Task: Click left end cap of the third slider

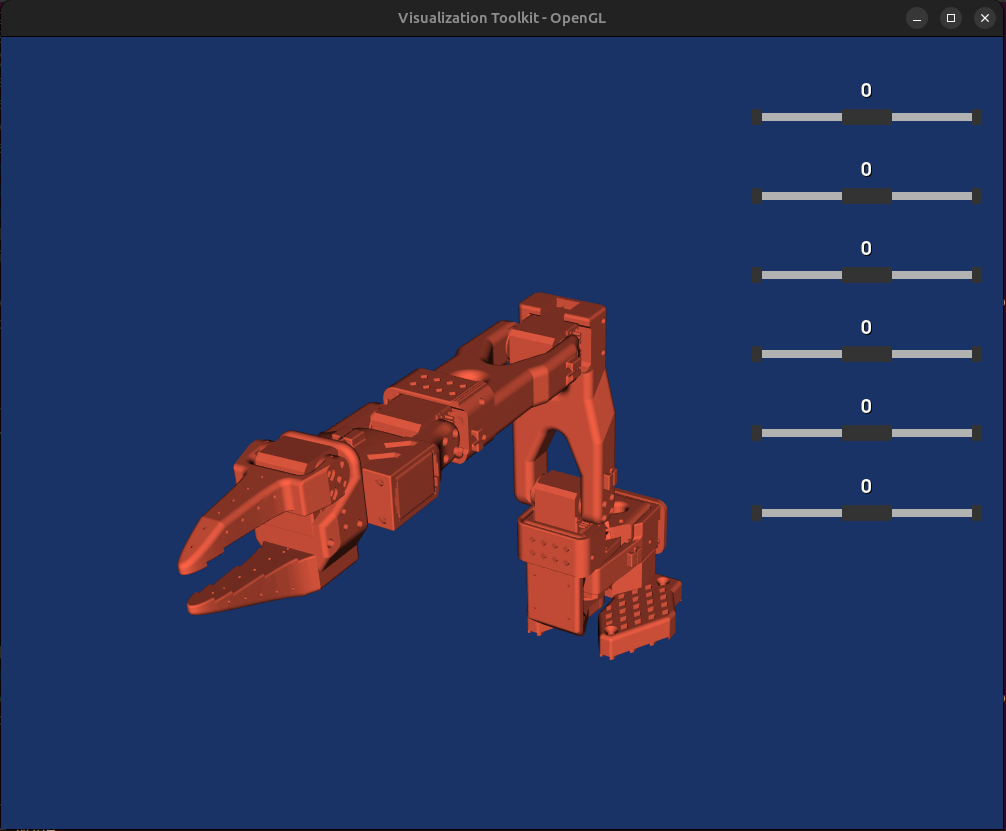Action: 757,275
